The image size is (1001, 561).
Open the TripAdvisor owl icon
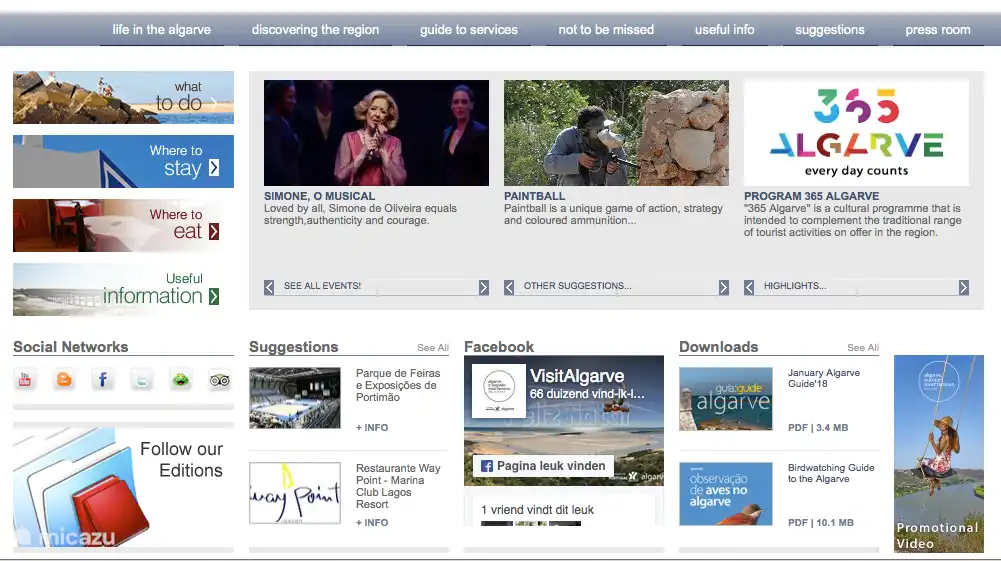[220, 380]
